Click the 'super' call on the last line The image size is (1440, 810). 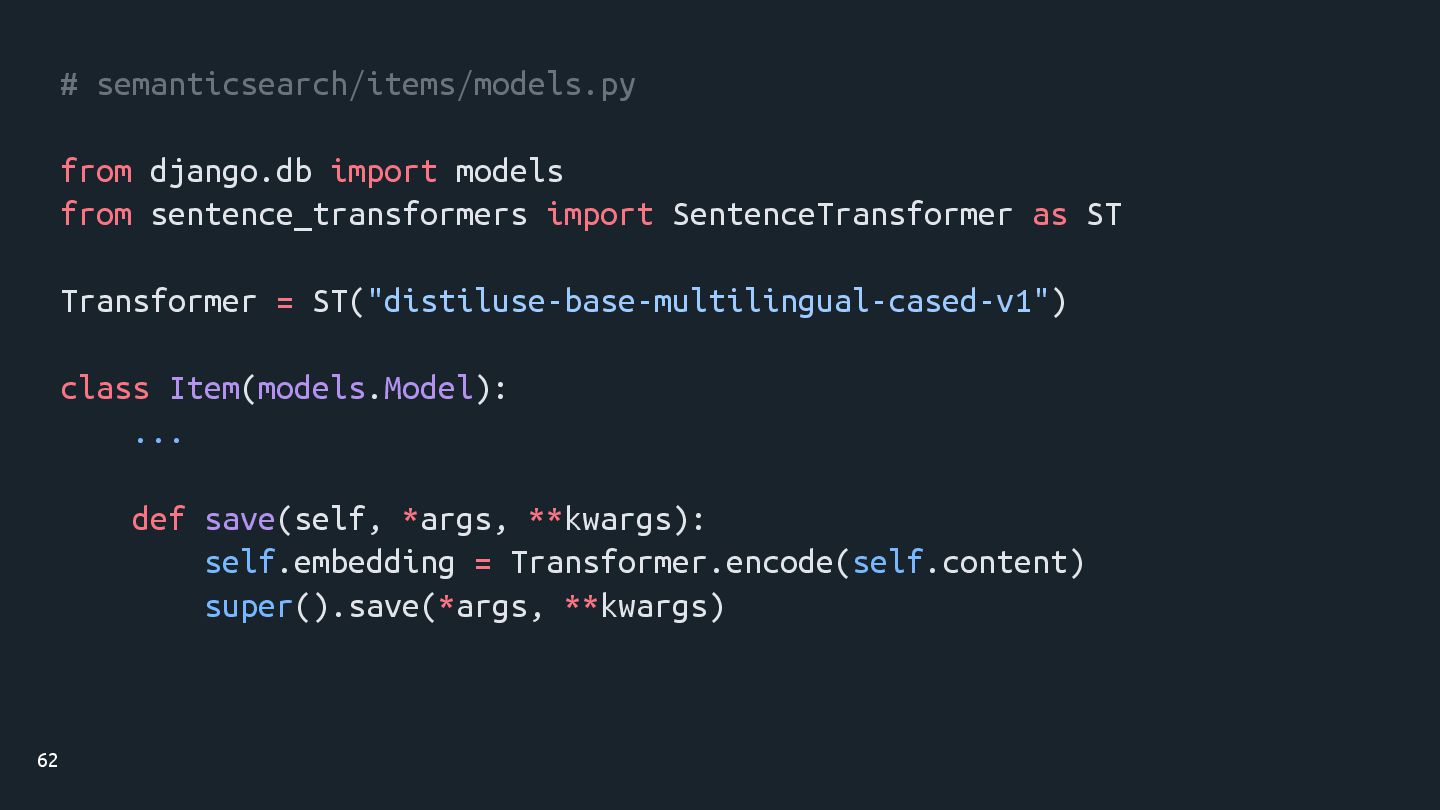click(x=248, y=607)
